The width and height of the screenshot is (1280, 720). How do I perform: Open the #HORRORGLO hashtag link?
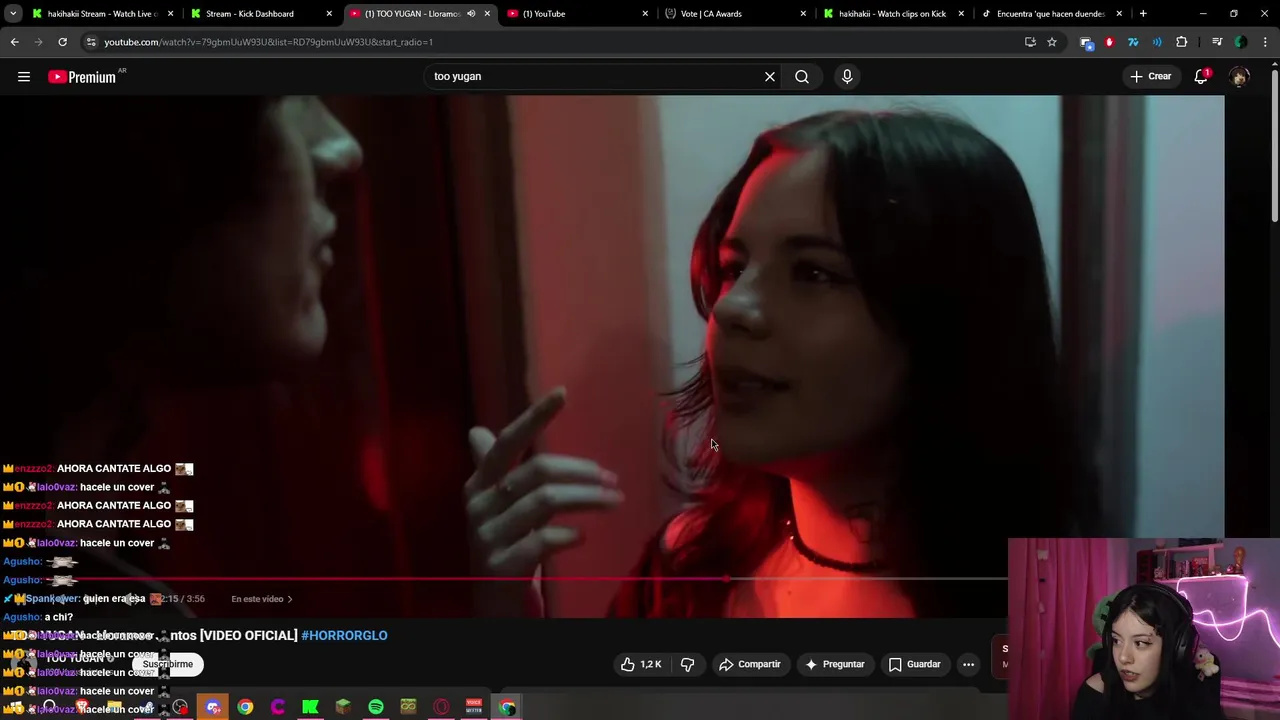pyautogui.click(x=344, y=635)
